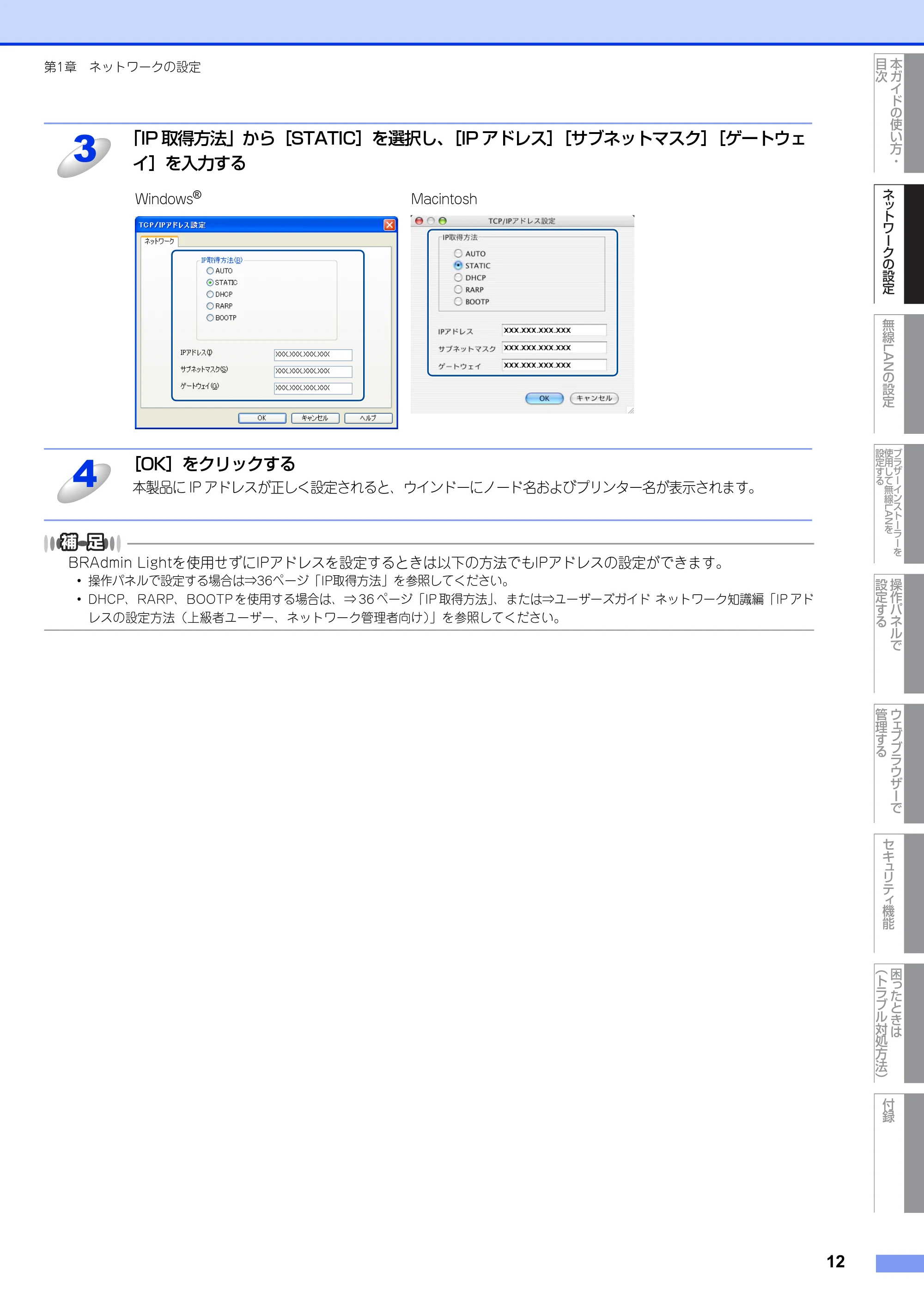The height and width of the screenshot is (1308, 924).
Task: Open ウェブブラウザーで管理する side tab
Action: [899, 763]
